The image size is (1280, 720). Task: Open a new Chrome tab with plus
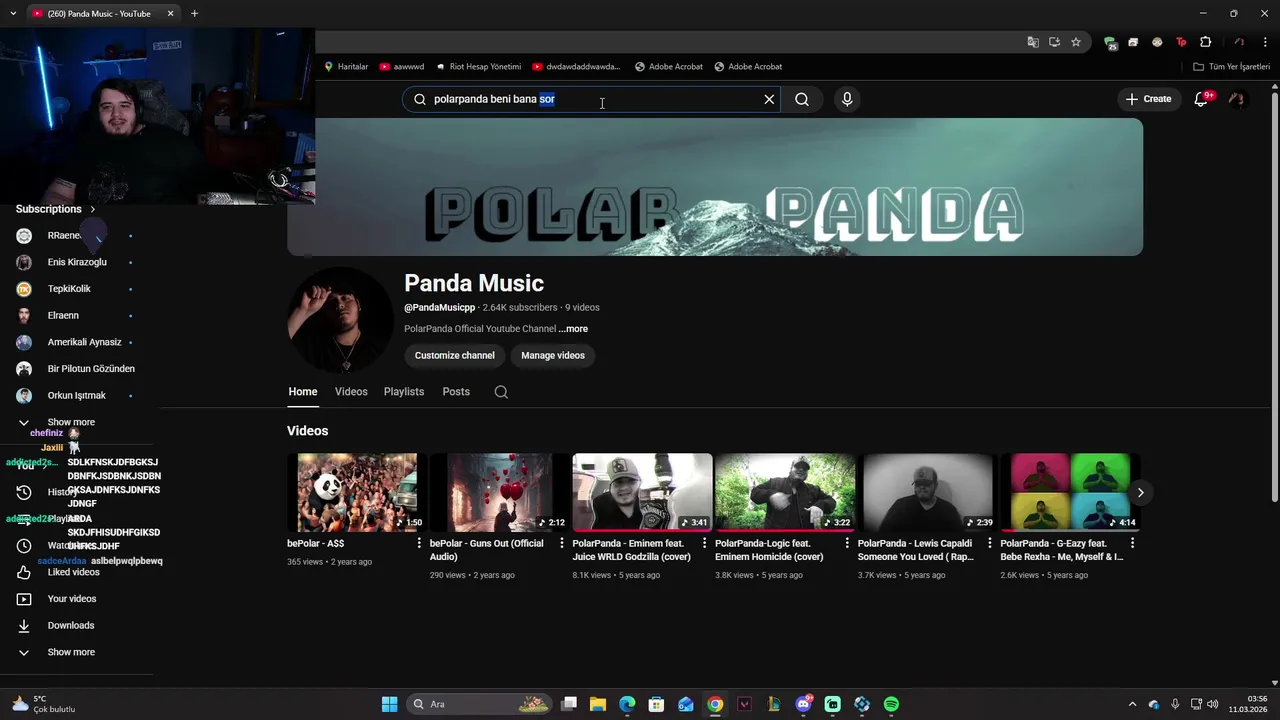point(194,13)
